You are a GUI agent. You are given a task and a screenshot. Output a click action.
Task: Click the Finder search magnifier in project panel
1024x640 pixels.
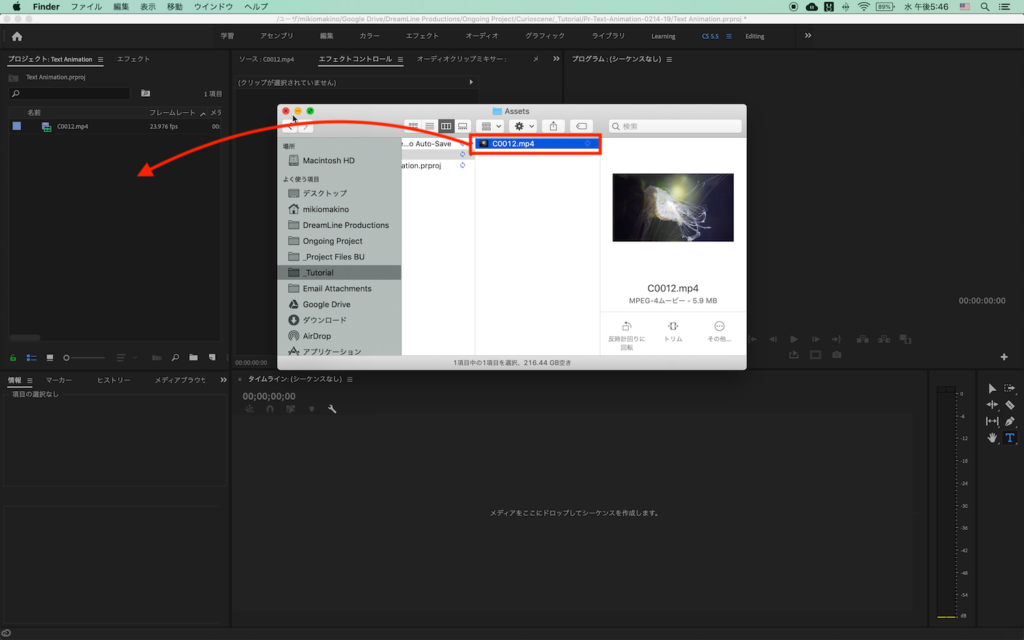[x=175, y=357]
